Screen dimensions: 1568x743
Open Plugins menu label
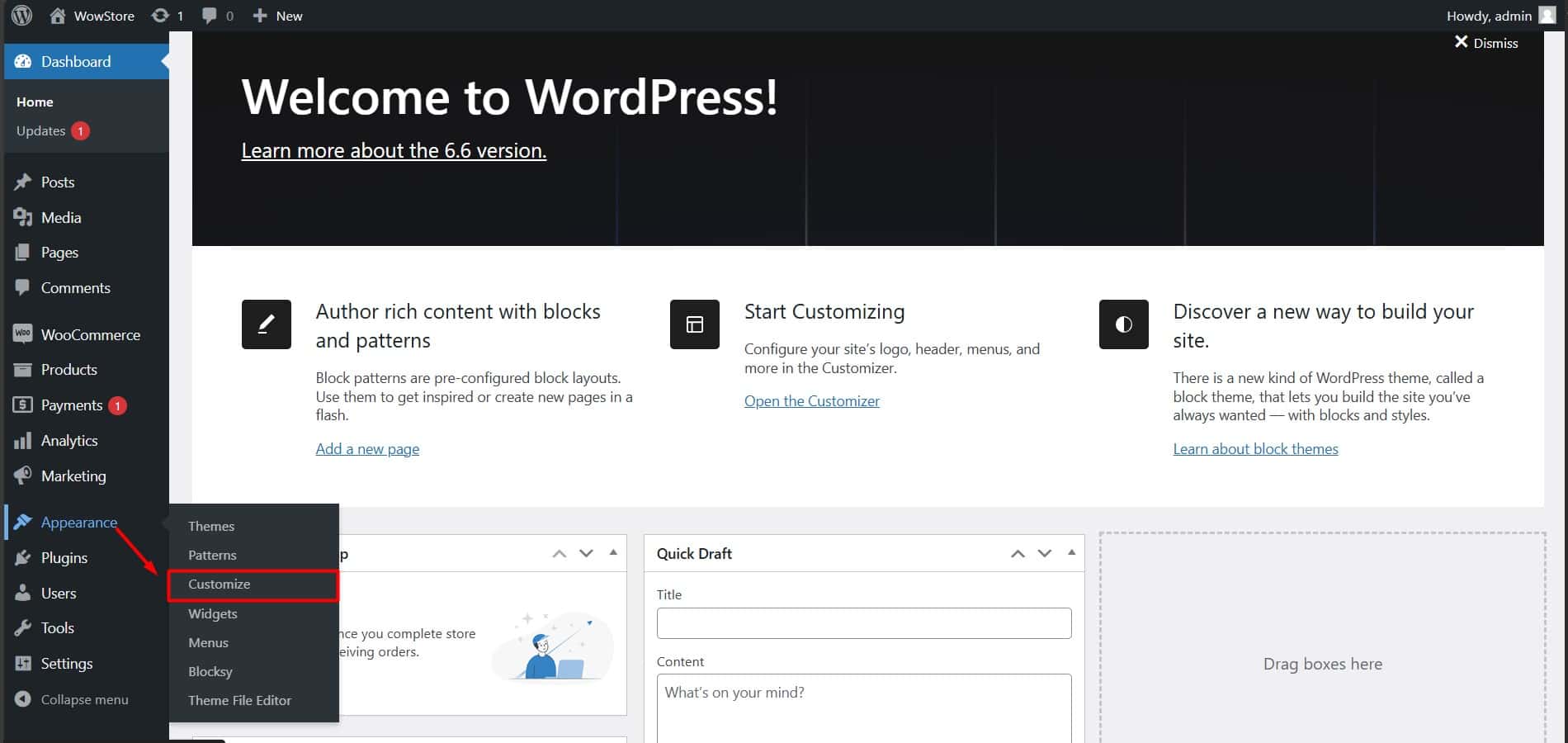pos(64,558)
